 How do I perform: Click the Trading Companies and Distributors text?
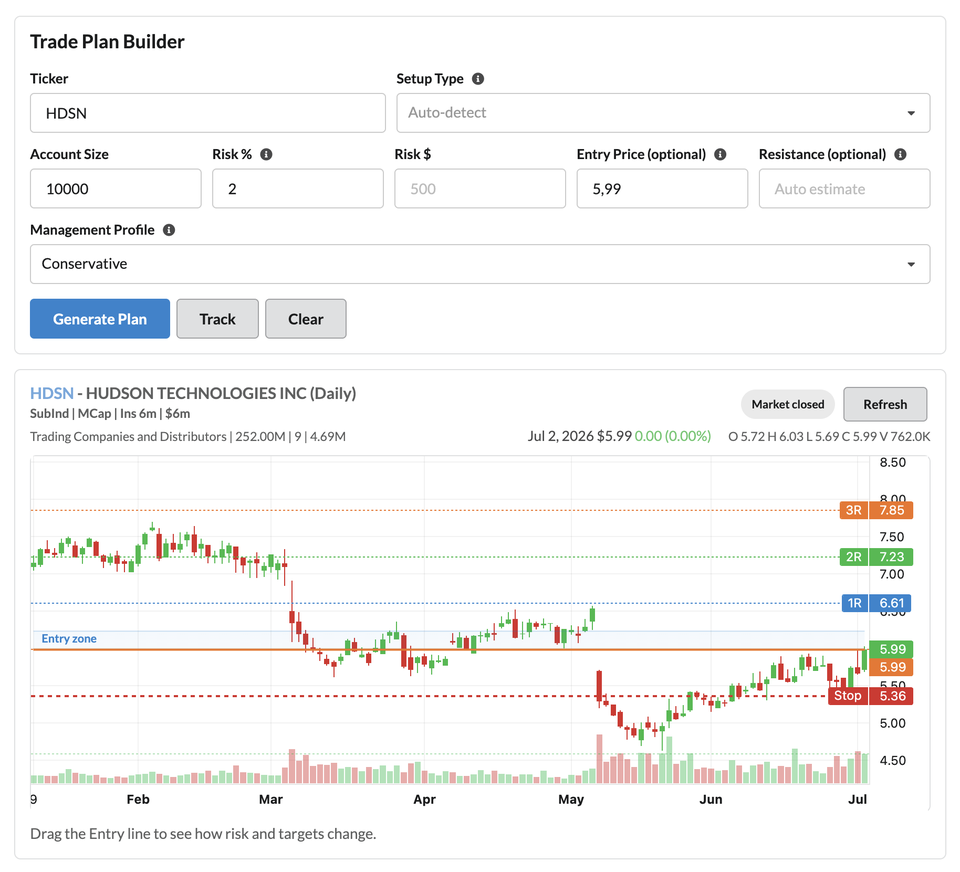pyautogui.click(x=128, y=437)
